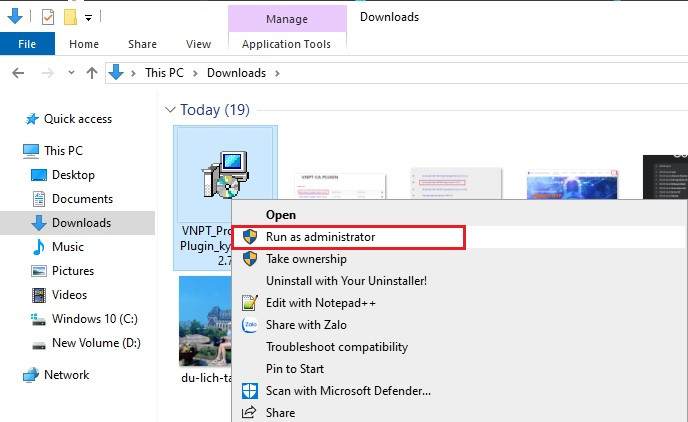
Task: Select the du-lich photo thumbnail
Action: pos(205,321)
